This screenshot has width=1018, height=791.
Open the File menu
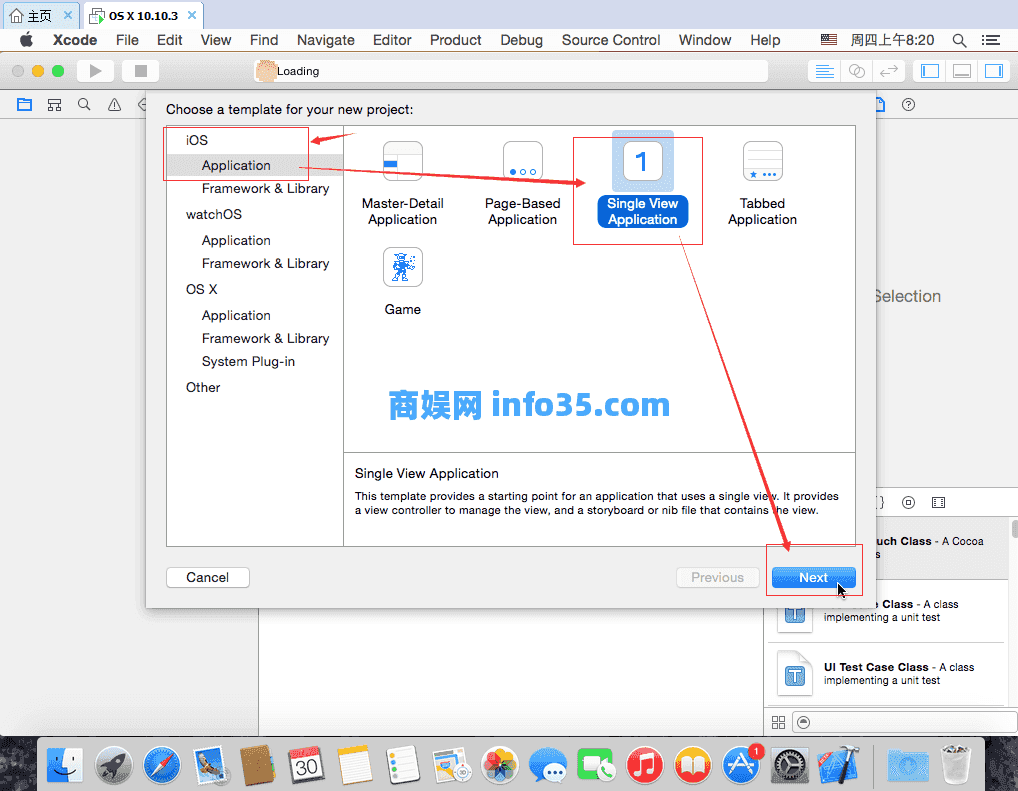pos(127,40)
